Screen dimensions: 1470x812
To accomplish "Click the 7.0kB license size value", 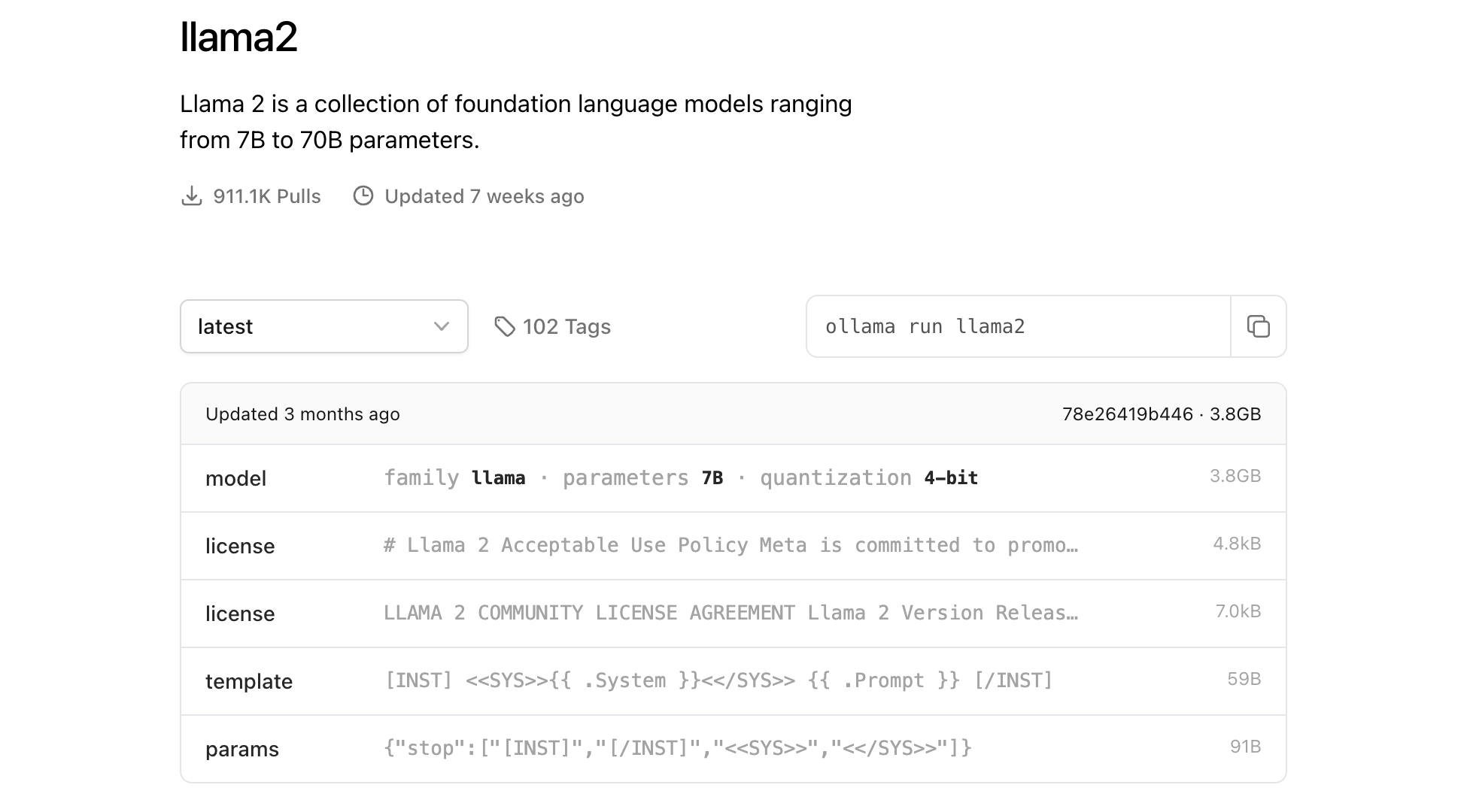I will 1238,611.
